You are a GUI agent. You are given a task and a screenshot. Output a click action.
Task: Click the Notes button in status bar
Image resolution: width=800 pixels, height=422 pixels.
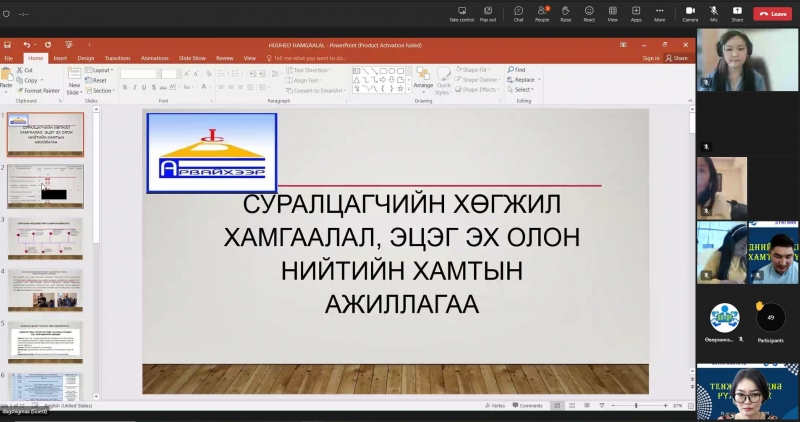496,405
